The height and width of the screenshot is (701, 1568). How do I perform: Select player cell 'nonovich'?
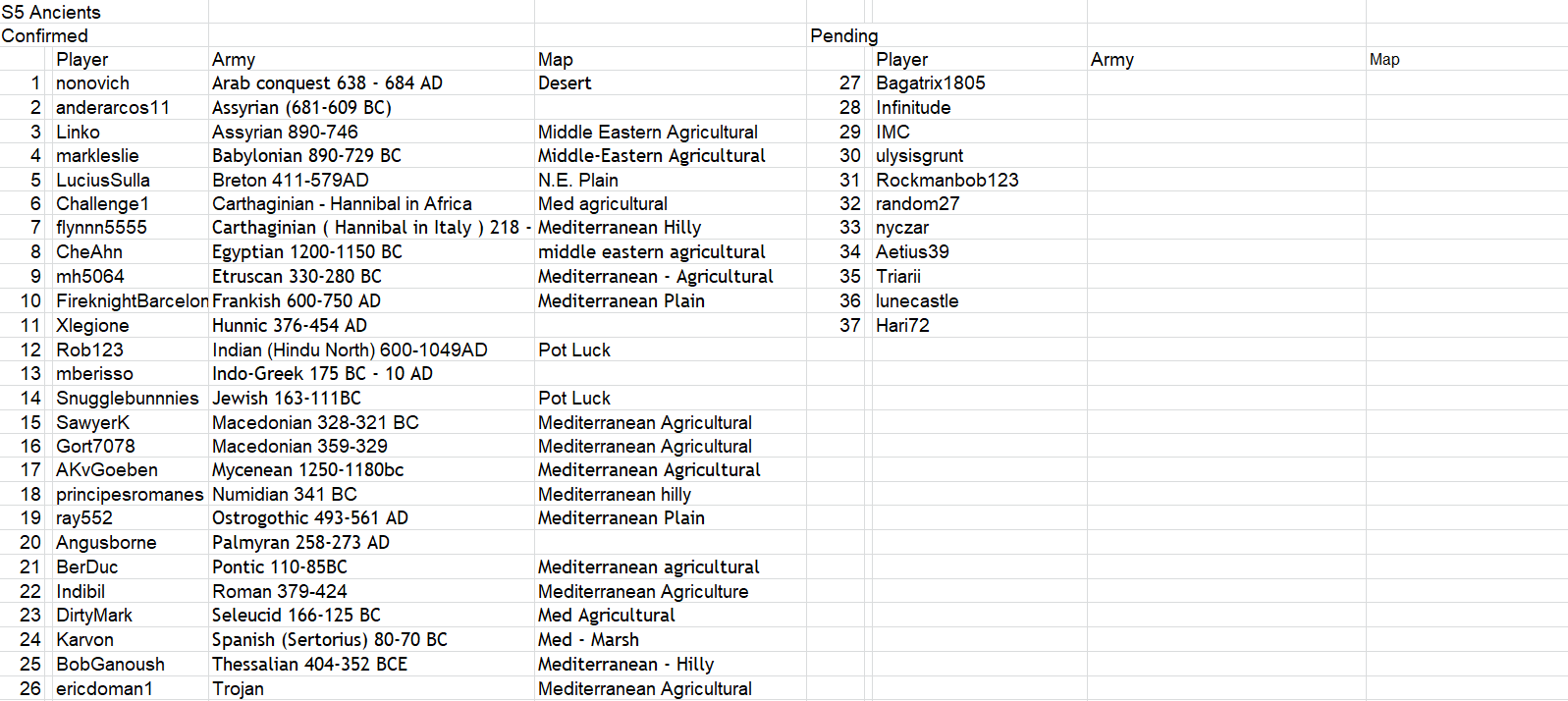pos(92,83)
